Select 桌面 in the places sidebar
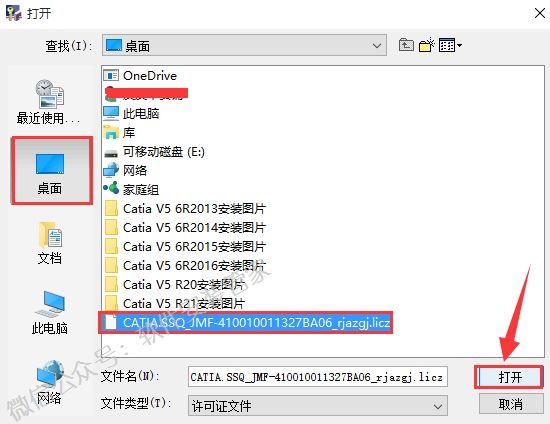Screen dimensions: 550x424 [x=52, y=170]
